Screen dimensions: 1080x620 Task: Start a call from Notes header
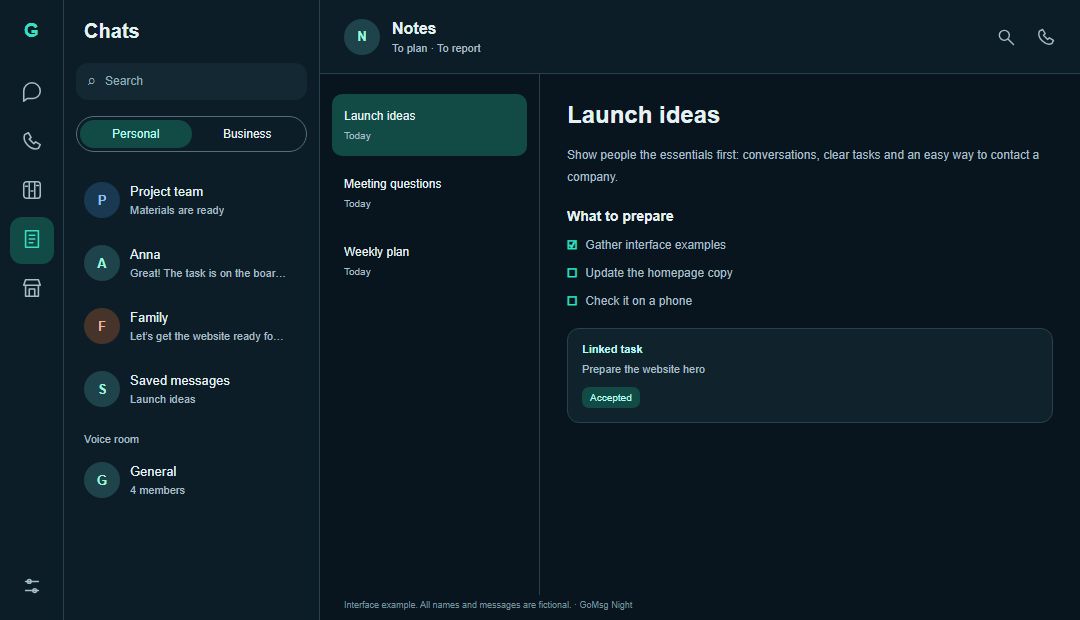(x=1046, y=37)
